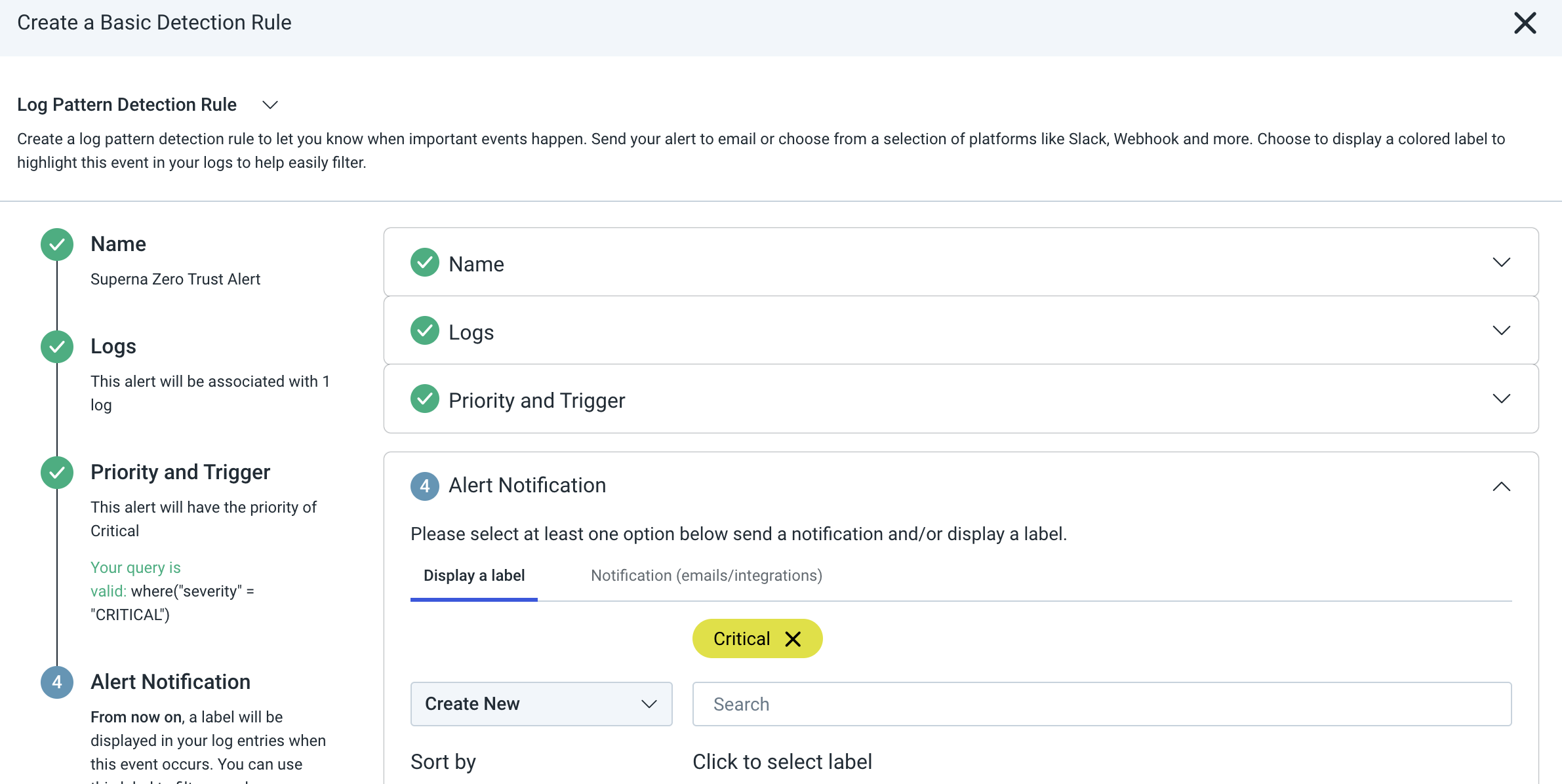Click the sidebar Priority and Trigger check icon
Screen dimensions: 1562x784
pos(56,472)
